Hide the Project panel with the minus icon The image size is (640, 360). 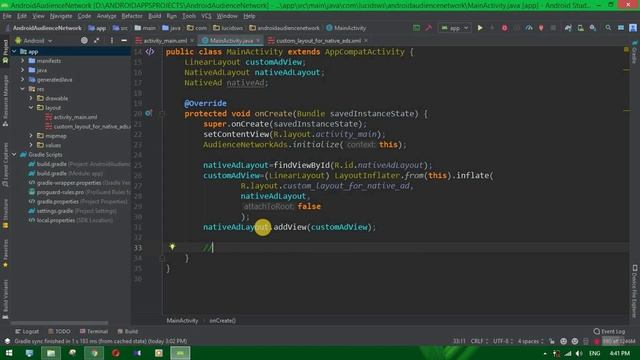(124, 40)
